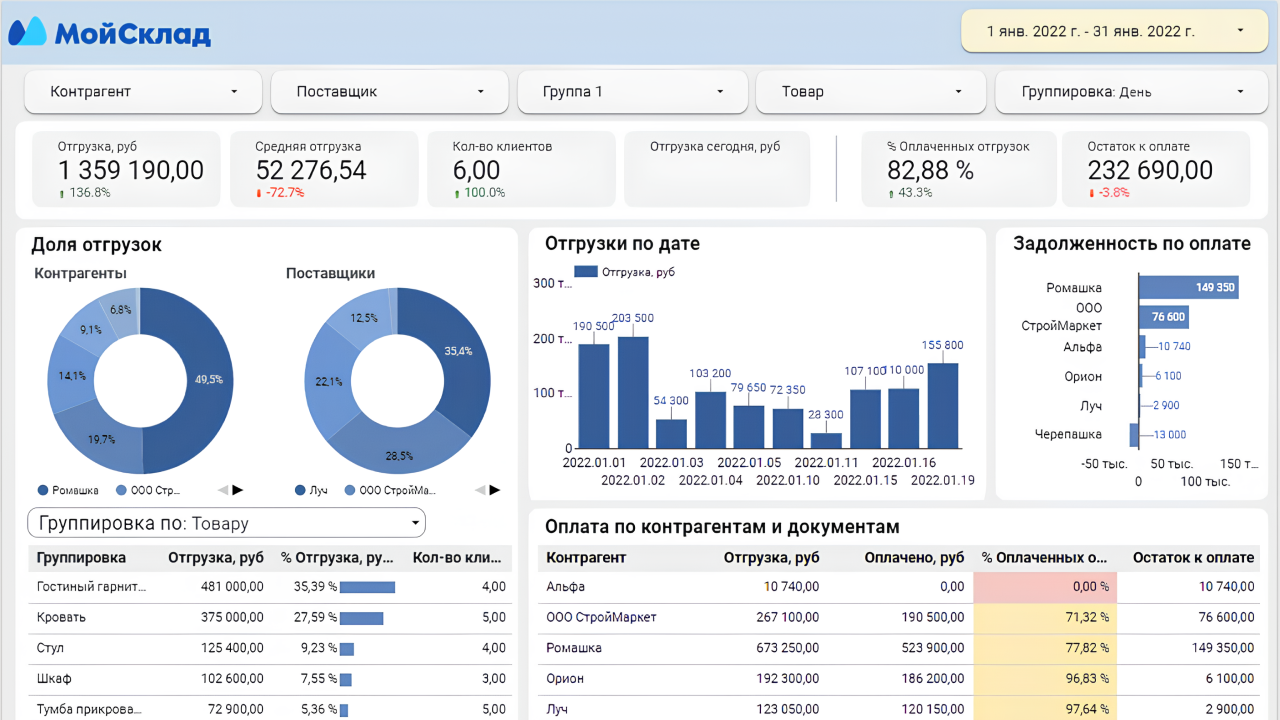Click Луч in payments table

click(x=558, y=709)
